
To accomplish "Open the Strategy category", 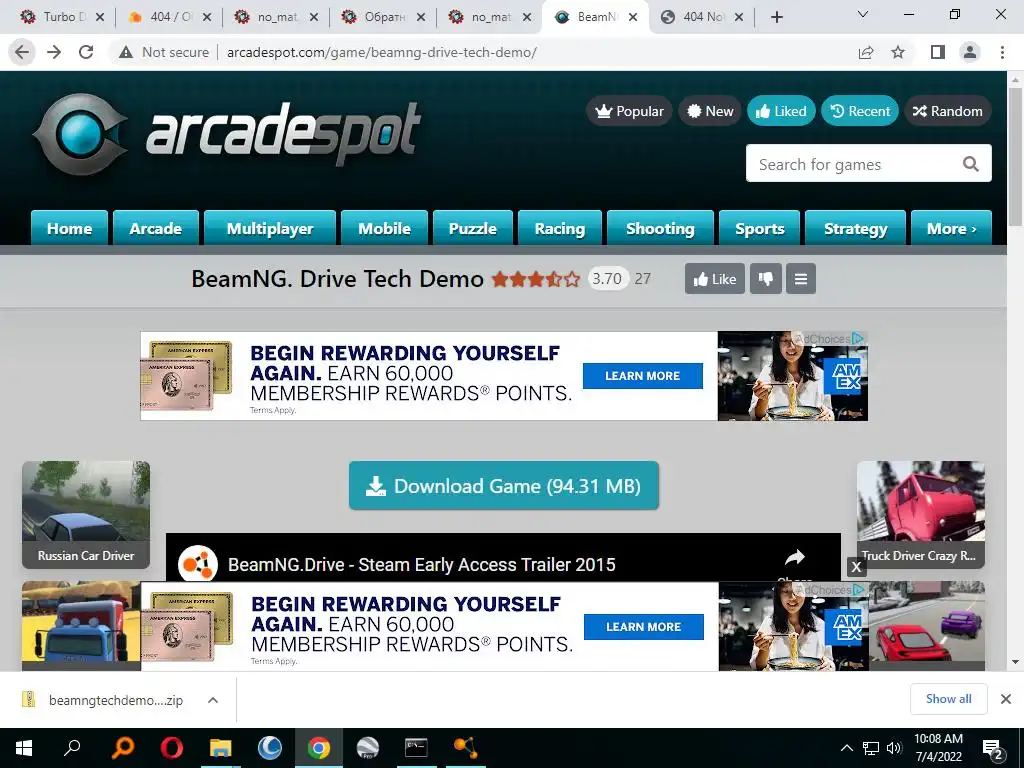I will (856, 228).
